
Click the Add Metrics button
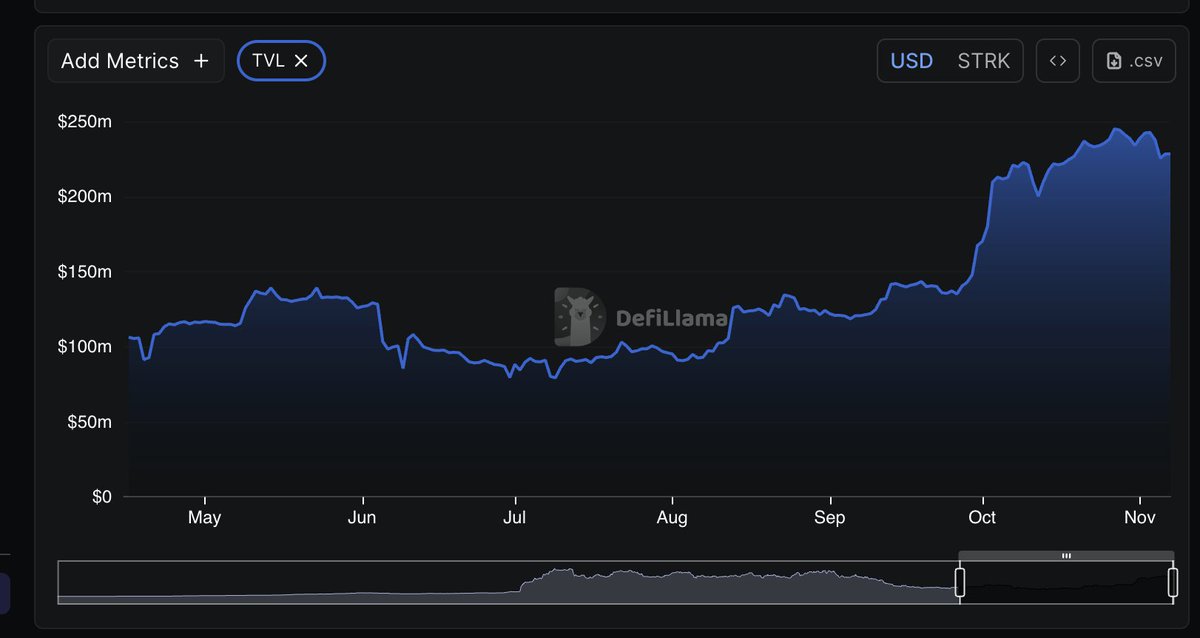pos(136,61)
